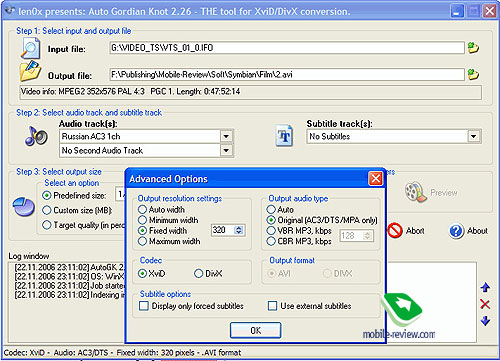
Task: Enable Use external subtitles
Action: coord(272,306)
